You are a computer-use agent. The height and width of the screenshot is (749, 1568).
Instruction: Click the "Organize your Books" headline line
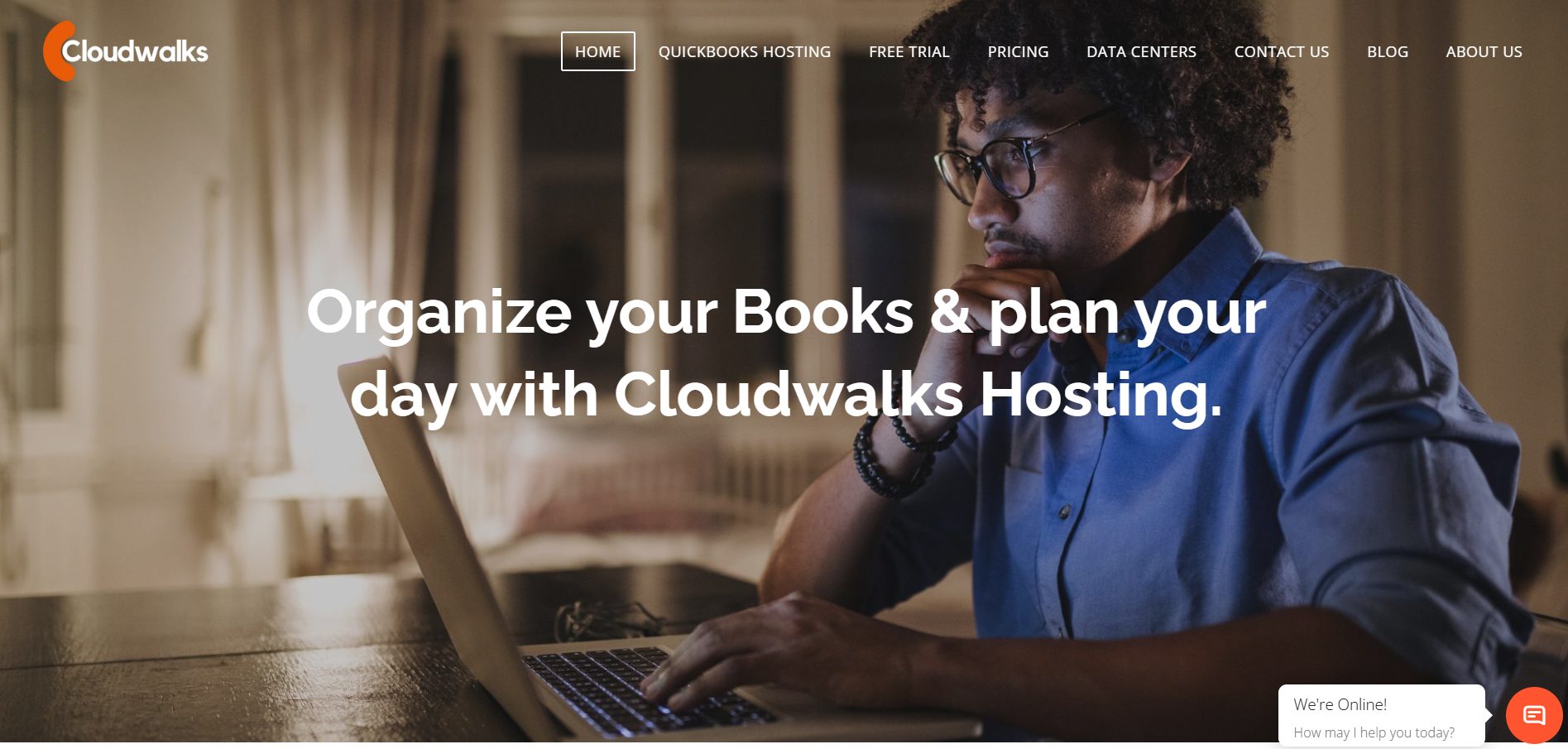tap(786, 313)
